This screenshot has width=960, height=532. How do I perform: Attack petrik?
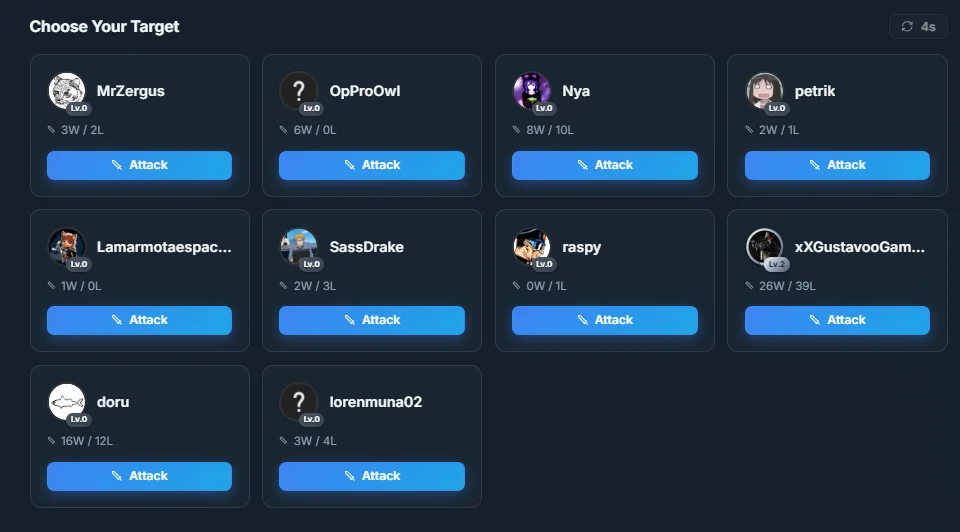point(837,165)
